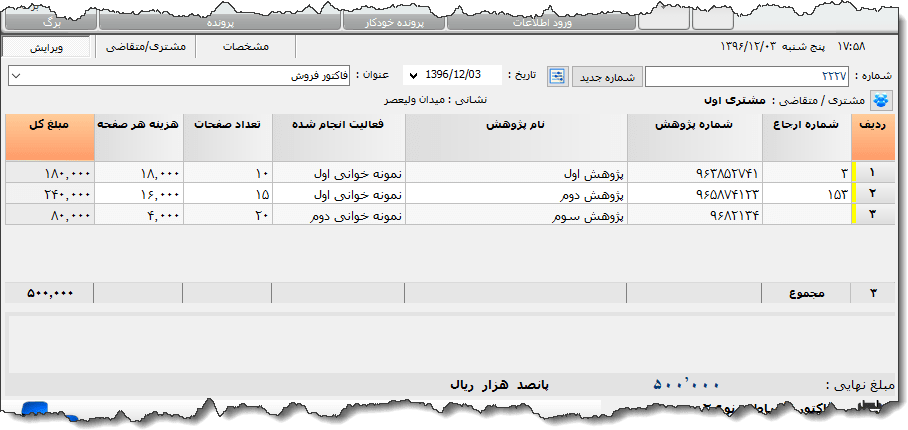
Task: Click the شماره جدید button
Action: click(607, 77)
